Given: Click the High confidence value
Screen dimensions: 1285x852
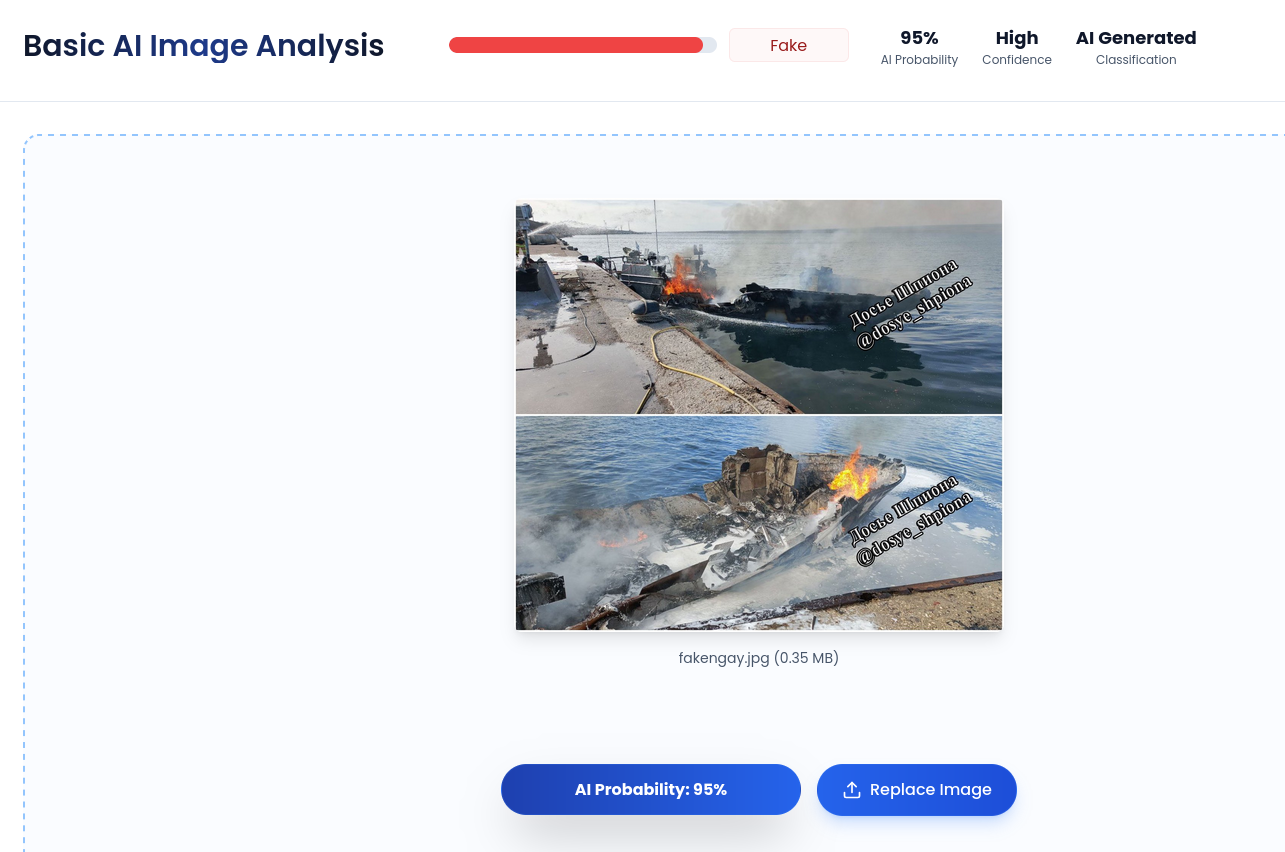Looking at the screenshot, I should point(1017,38).
